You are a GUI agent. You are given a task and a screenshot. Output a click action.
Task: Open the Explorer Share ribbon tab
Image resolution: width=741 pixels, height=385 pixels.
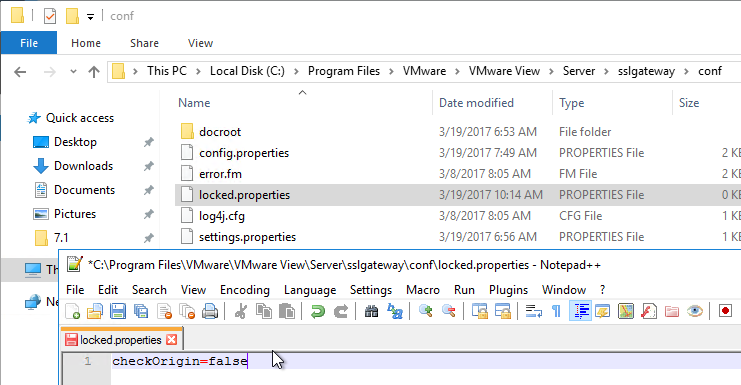144,43
